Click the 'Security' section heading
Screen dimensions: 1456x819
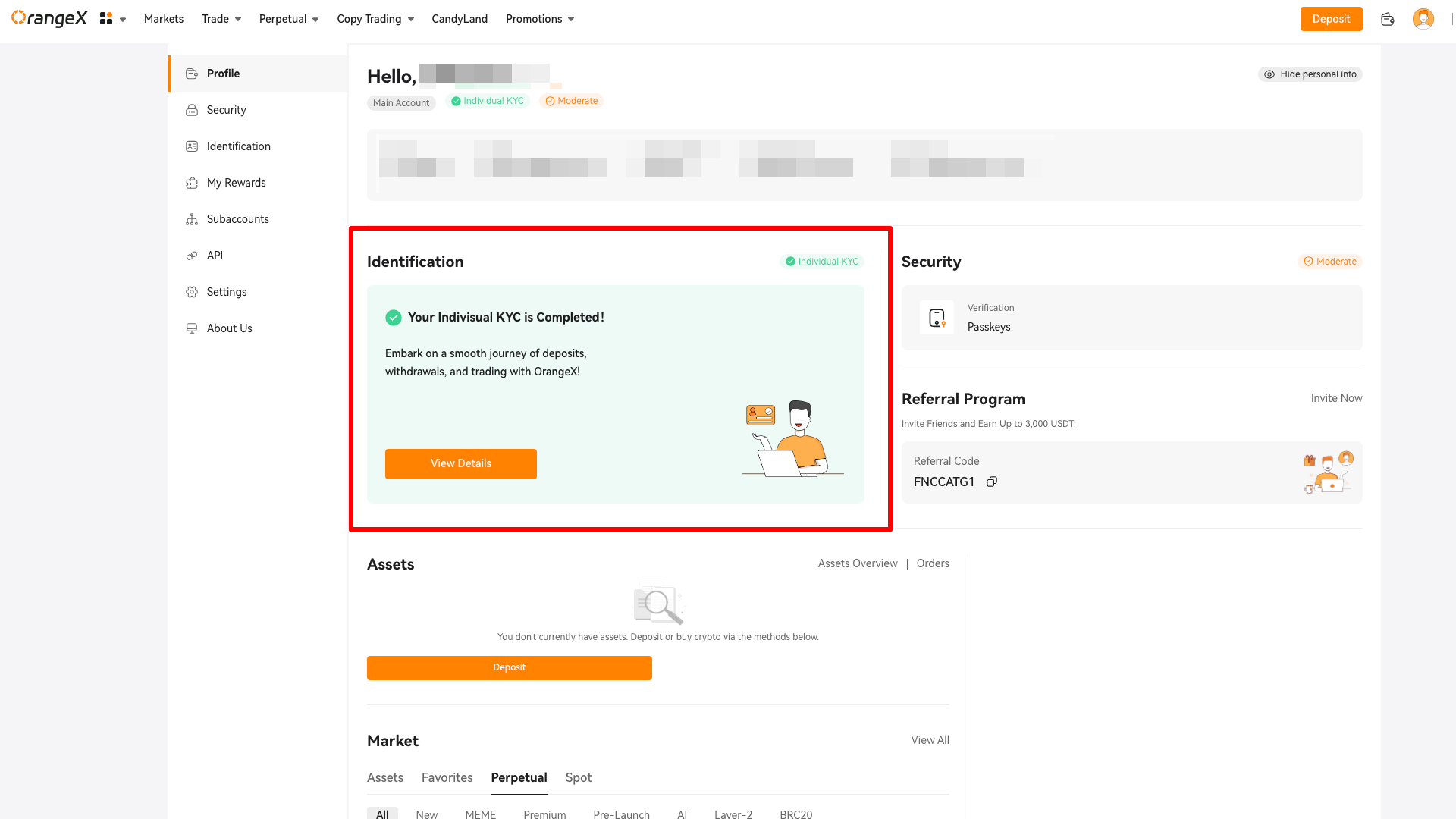pos(931,262)
